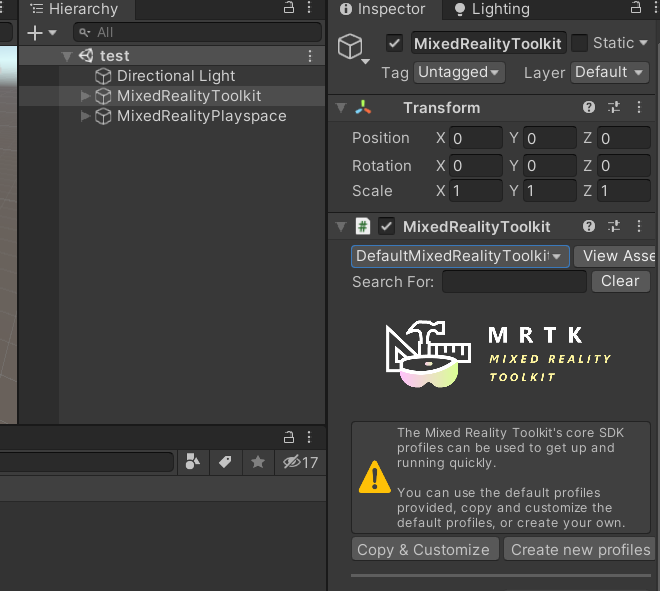Click the Position Z field
660x591 pixels.
pyautogui.click(x=624, y=138)
